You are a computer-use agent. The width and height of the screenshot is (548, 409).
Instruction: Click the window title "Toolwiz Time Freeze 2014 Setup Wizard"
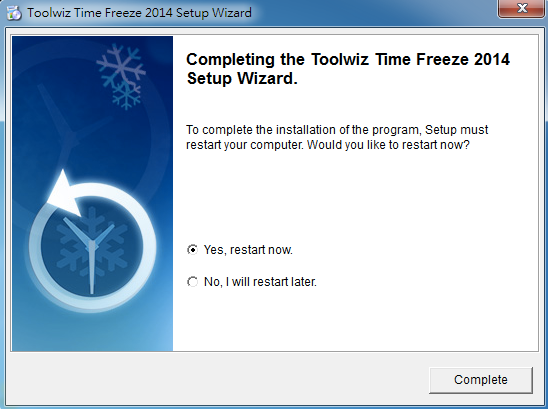[139, 13]
